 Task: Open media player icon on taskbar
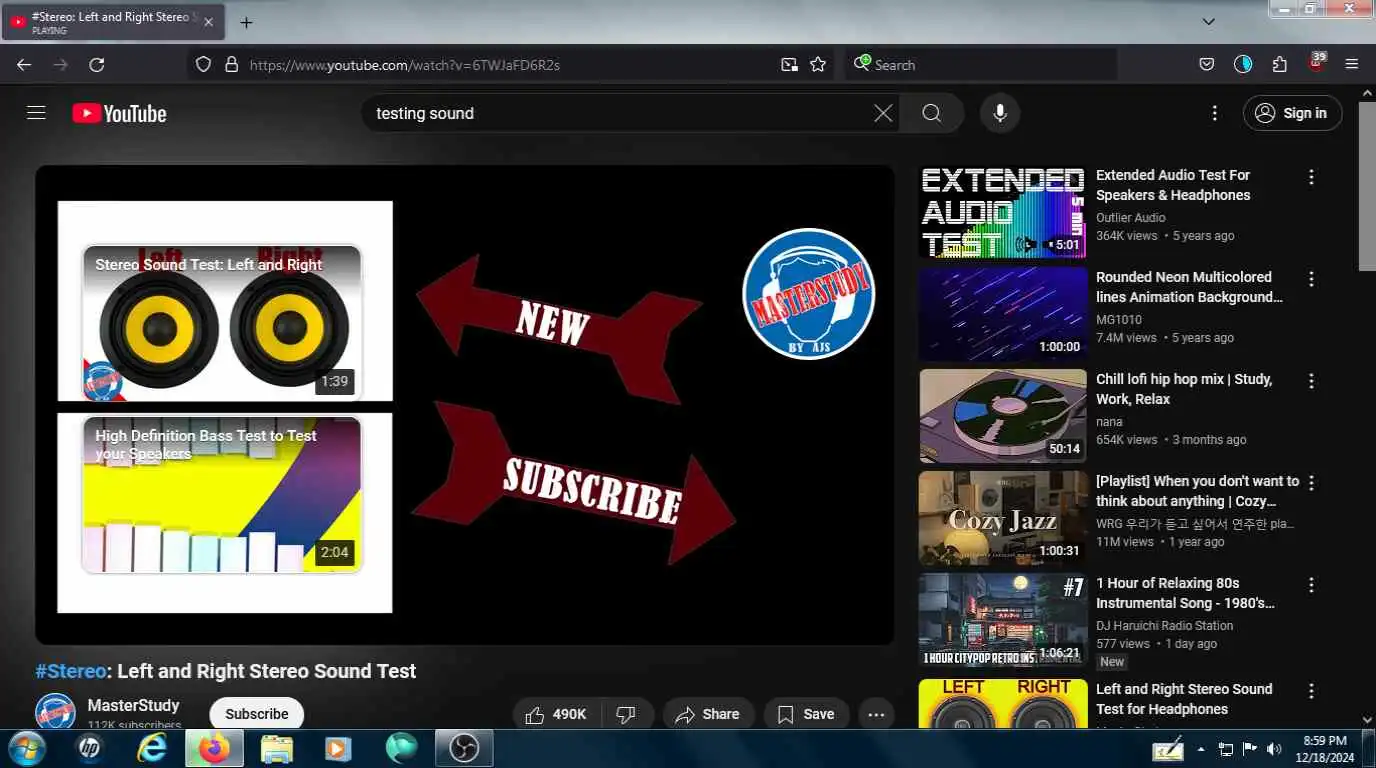coord(339,748)
